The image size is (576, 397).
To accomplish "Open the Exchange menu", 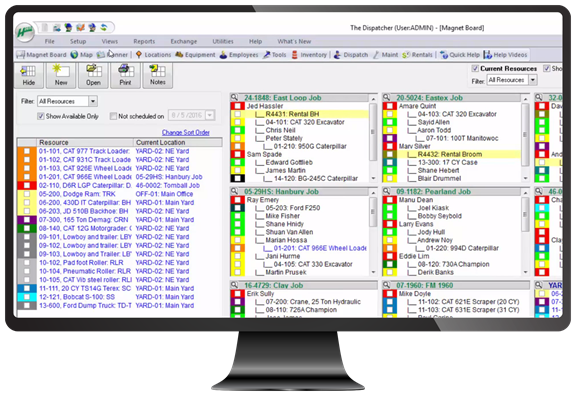I will 184,41.
